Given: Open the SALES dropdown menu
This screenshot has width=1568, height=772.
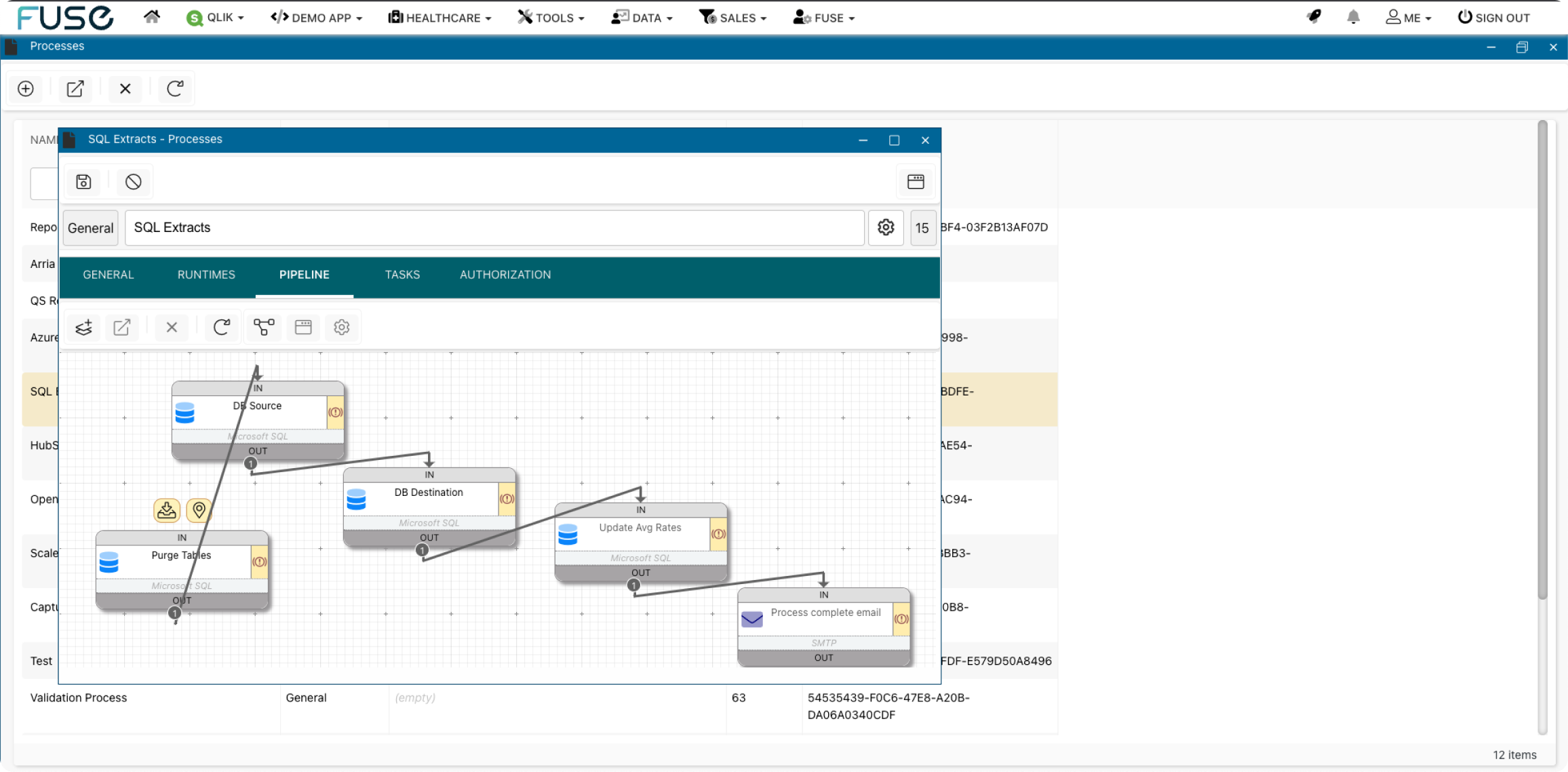Looking at the screenshot, I should pos(732,18).
